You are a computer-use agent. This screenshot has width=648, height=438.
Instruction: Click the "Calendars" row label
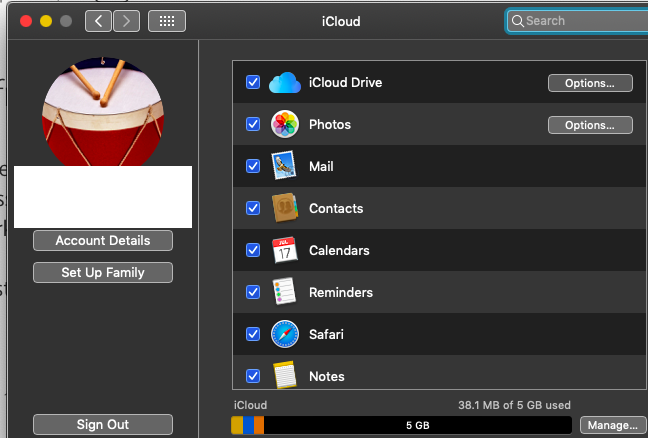pos(339,250)
